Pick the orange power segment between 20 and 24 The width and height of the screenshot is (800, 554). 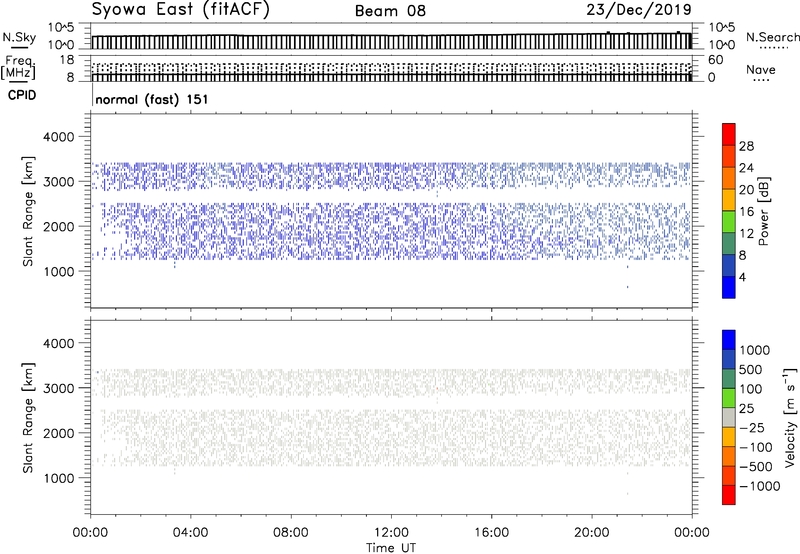tap(729, 179)
